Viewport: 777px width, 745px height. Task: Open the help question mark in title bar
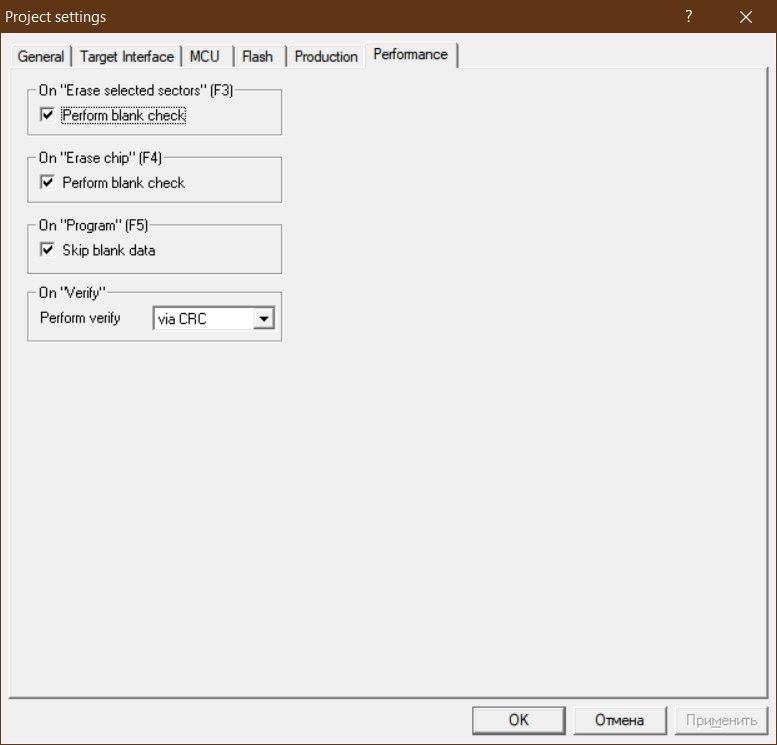click(688, 17)
